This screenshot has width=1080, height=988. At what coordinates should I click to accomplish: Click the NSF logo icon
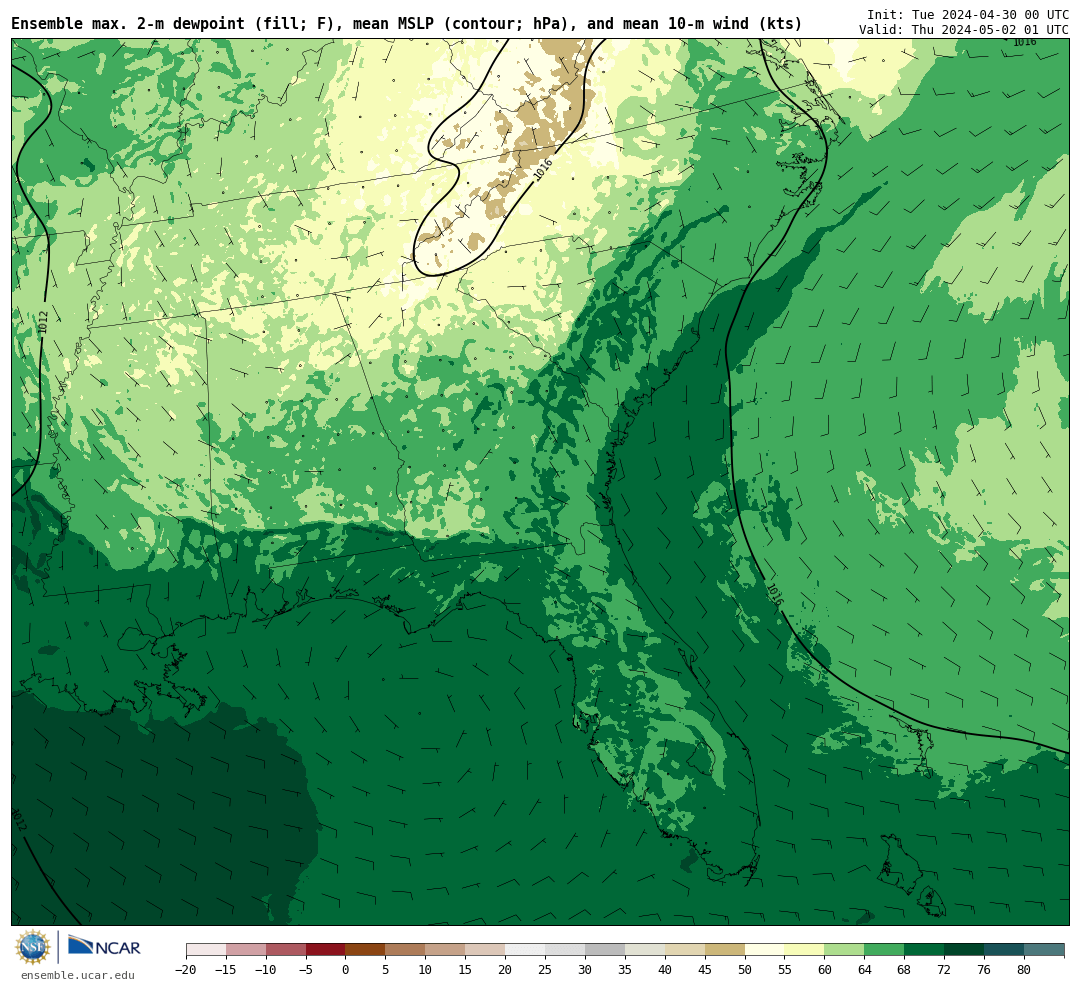[33, 947]
